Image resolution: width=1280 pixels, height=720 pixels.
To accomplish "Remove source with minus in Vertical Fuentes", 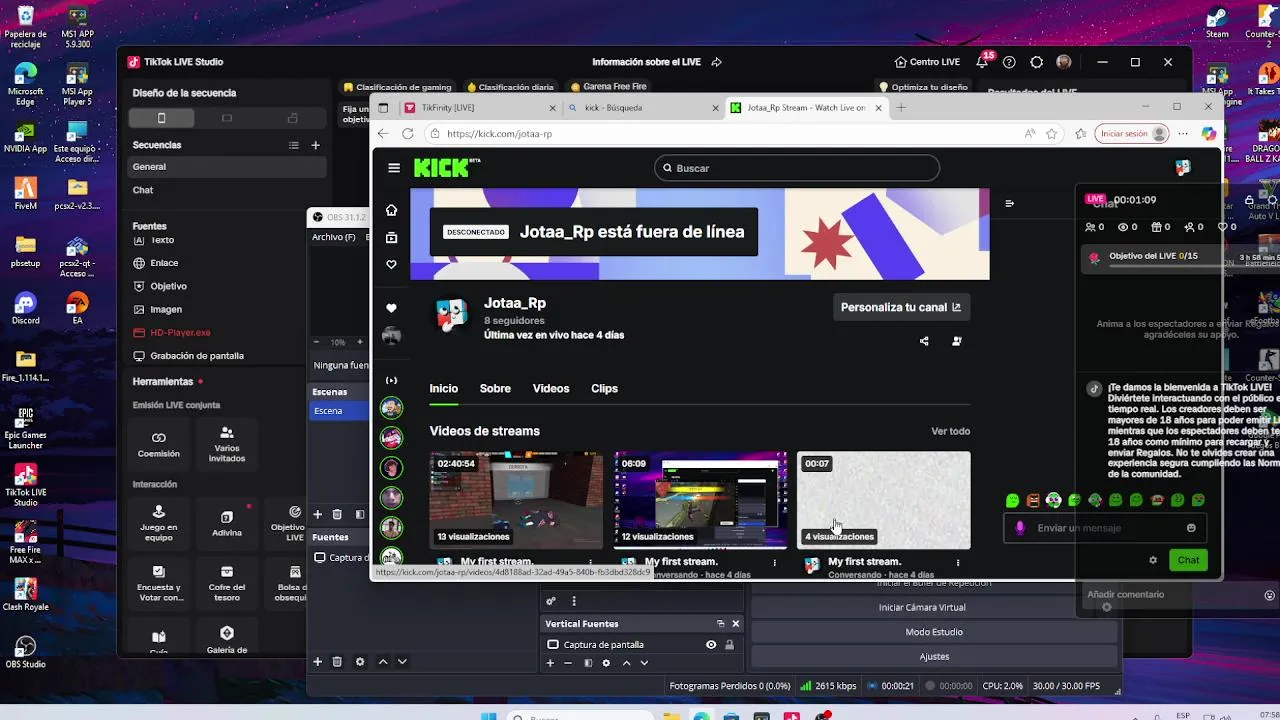I will 568,663.
